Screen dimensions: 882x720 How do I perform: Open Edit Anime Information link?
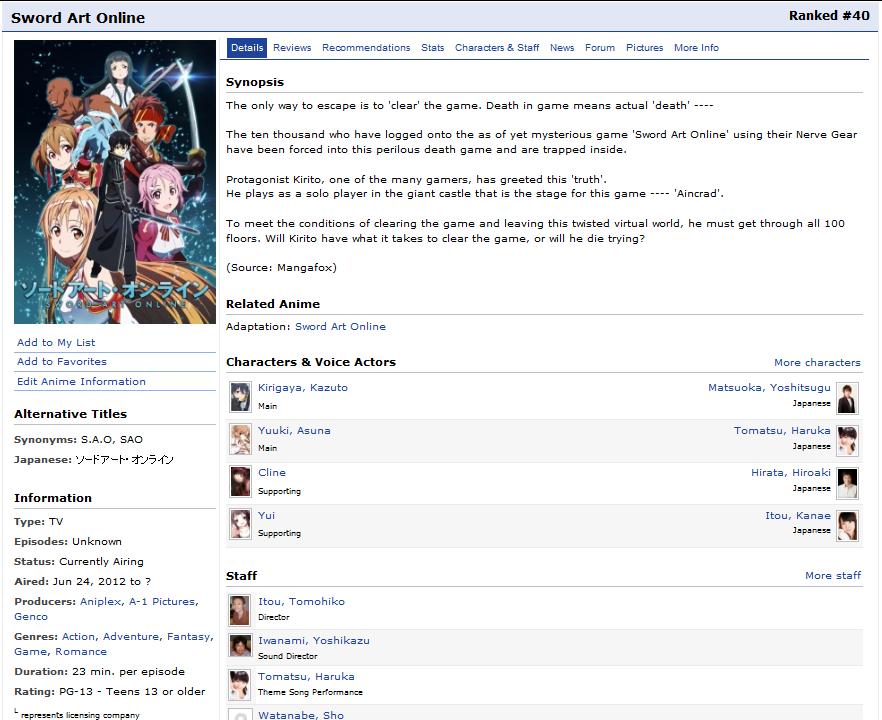pyautogui.click(x=81, y=381)
